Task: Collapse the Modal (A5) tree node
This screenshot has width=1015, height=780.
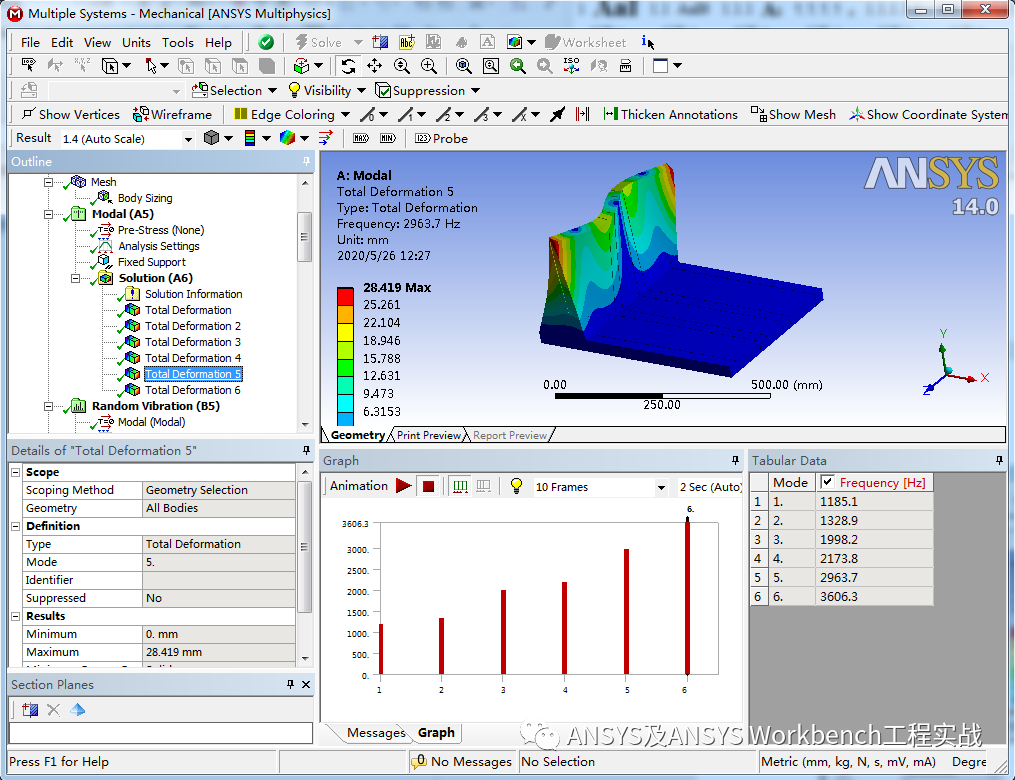Action: (x=49, y=214)
